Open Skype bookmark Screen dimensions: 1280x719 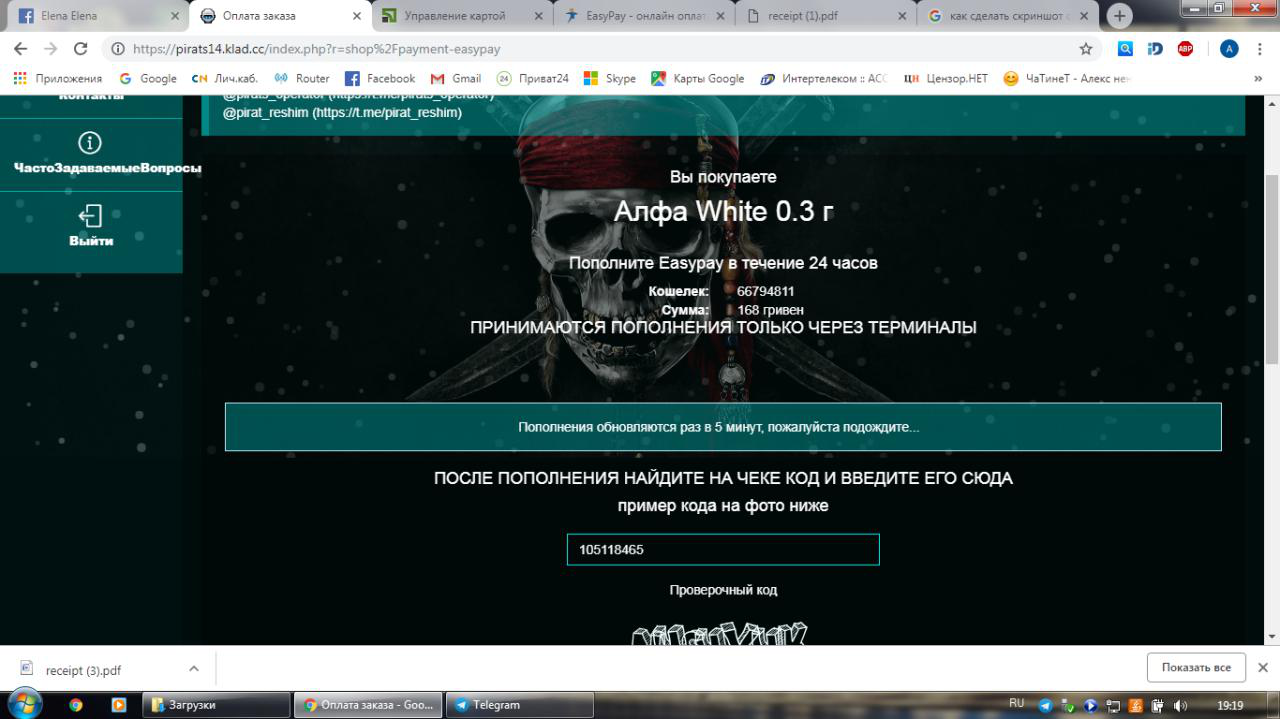[609, 78]
